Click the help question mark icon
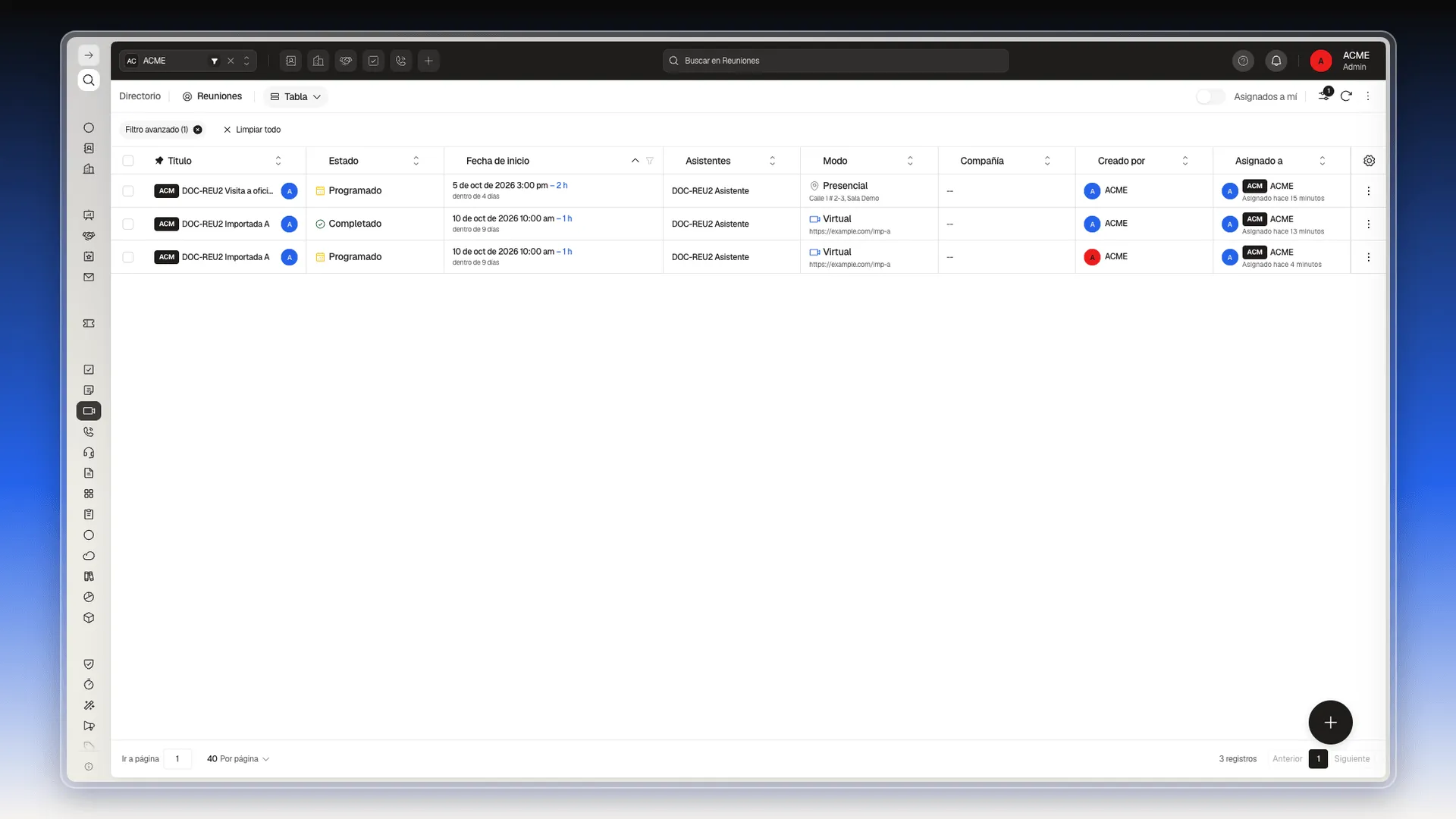Screen dimensions: 1456x819 (1243, 61)
